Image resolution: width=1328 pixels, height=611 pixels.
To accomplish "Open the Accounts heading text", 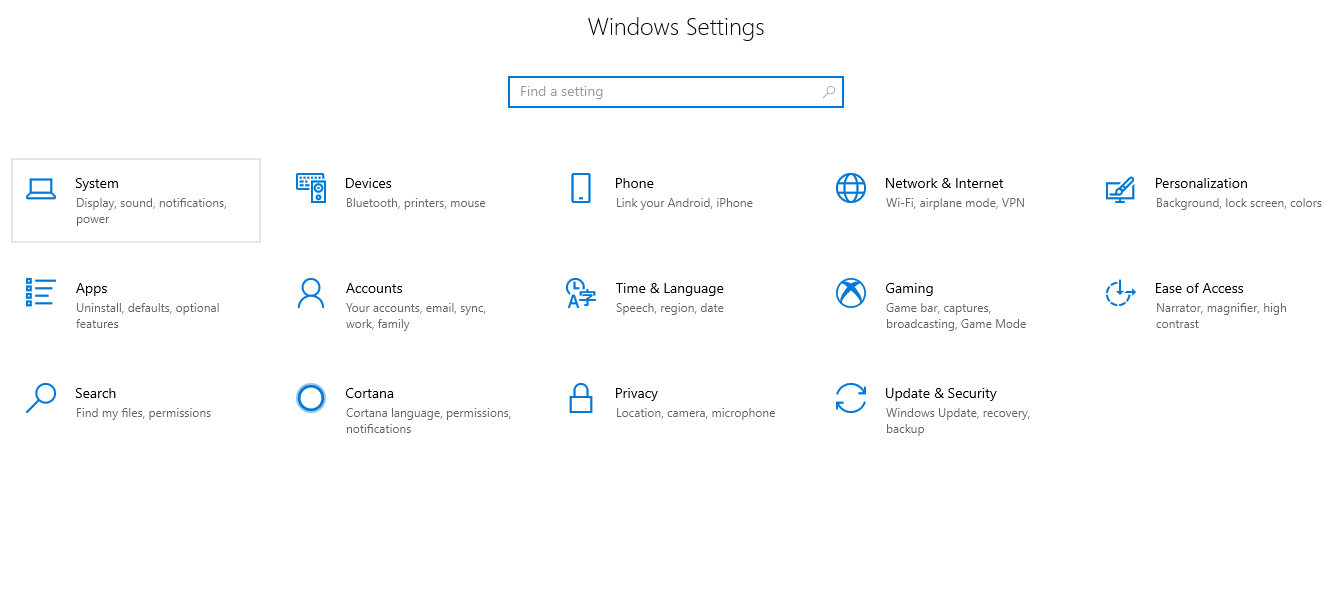I will [374, 288].
